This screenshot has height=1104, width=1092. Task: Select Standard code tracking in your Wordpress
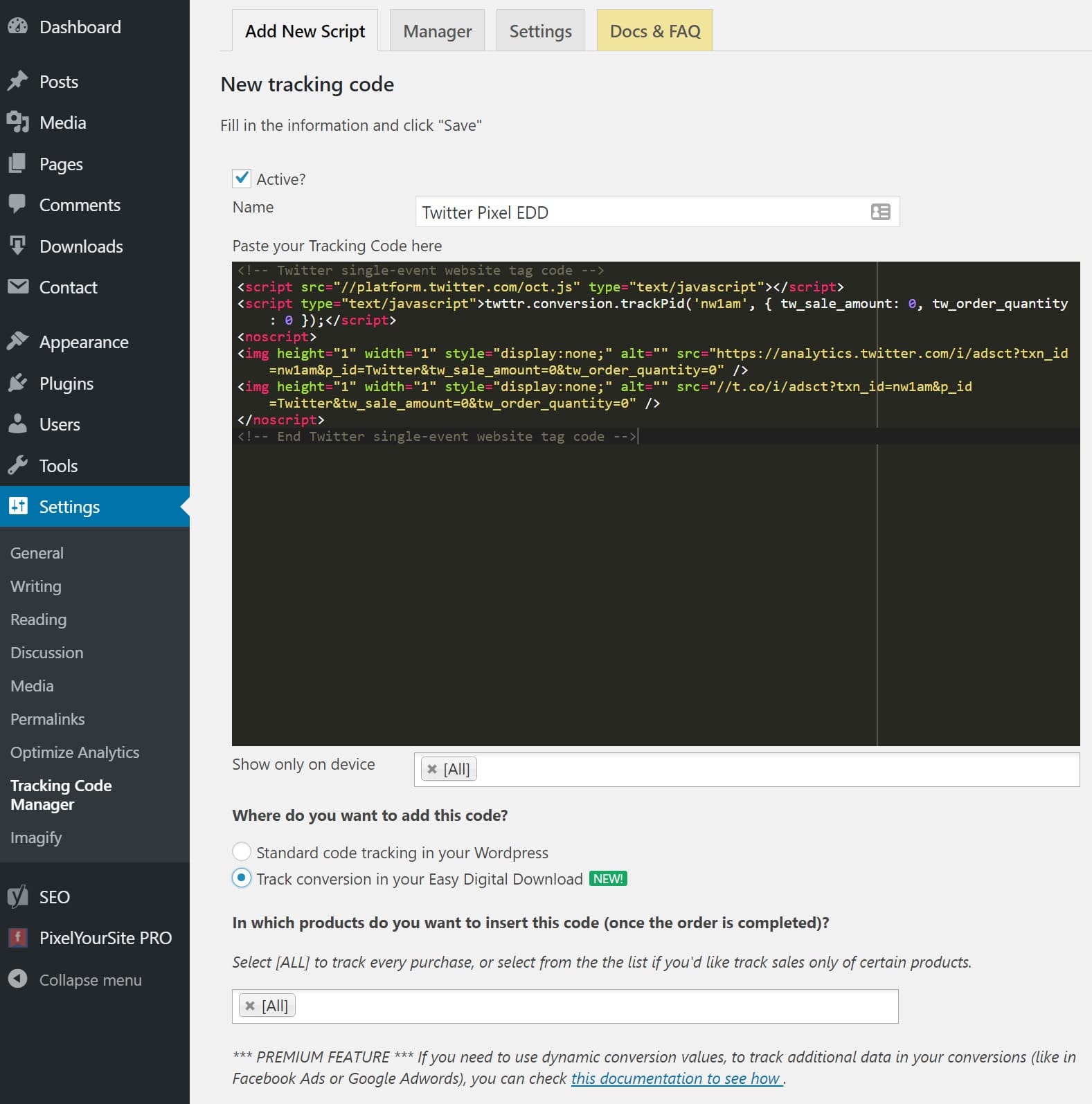coord(242,851)
